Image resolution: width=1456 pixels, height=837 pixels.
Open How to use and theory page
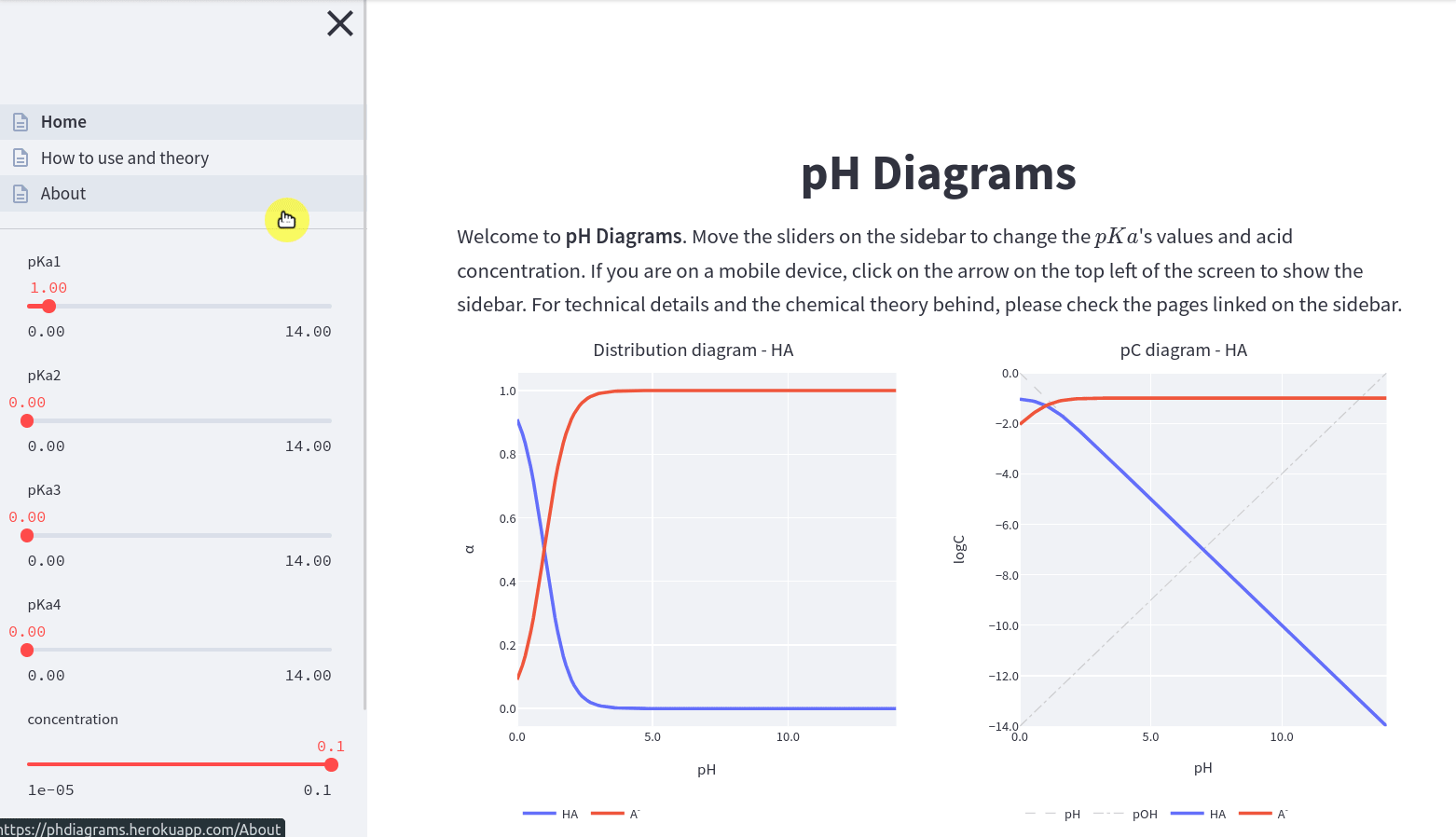tap(125, 158)
